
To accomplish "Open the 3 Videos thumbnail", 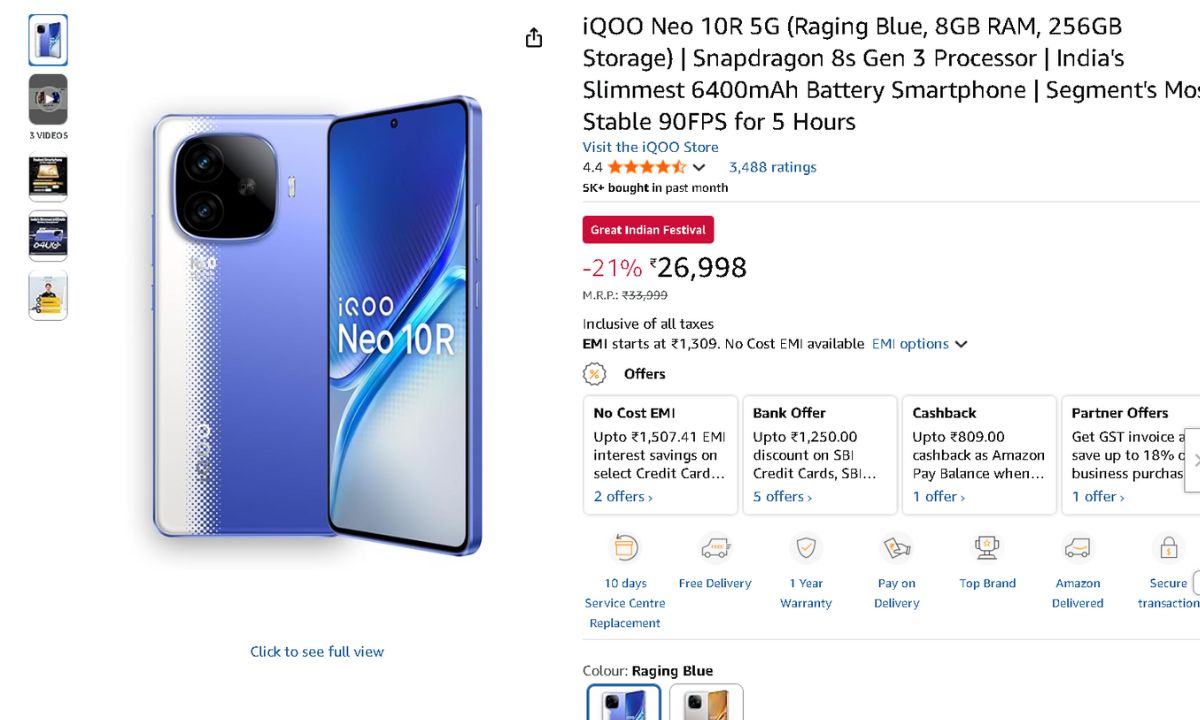I will (x=48, y=99).
